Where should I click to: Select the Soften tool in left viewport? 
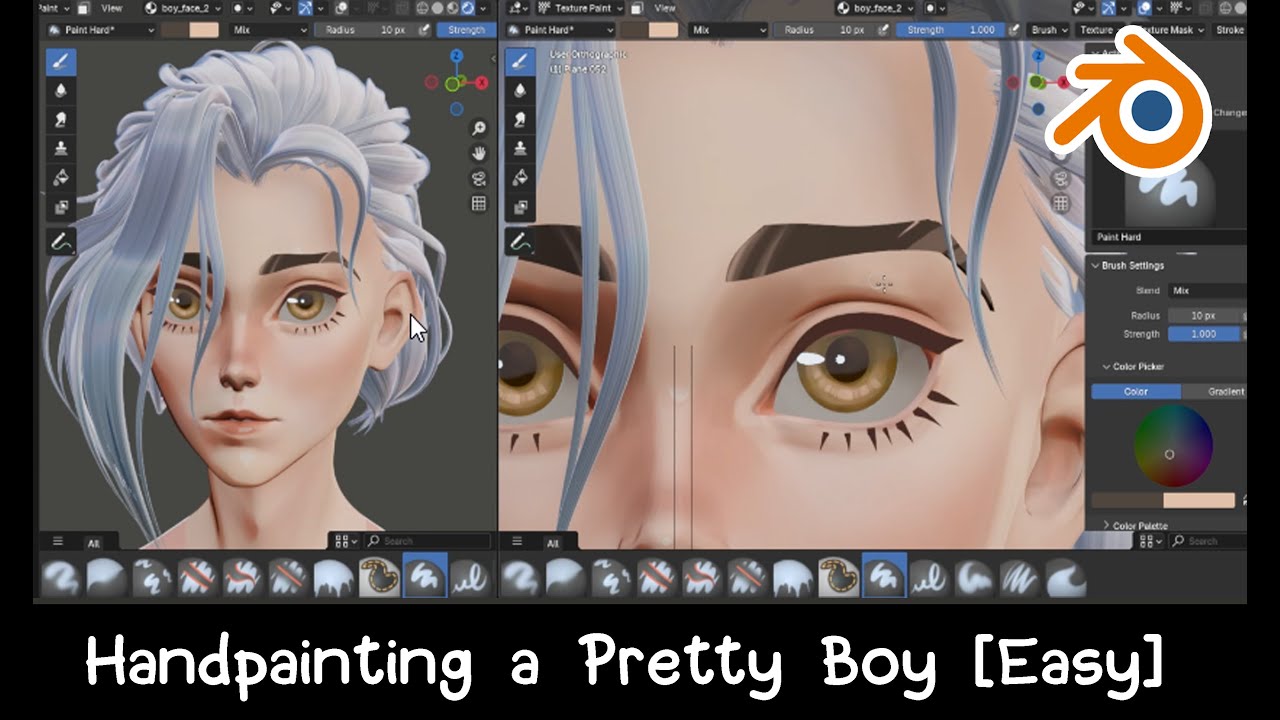(61, 91)
